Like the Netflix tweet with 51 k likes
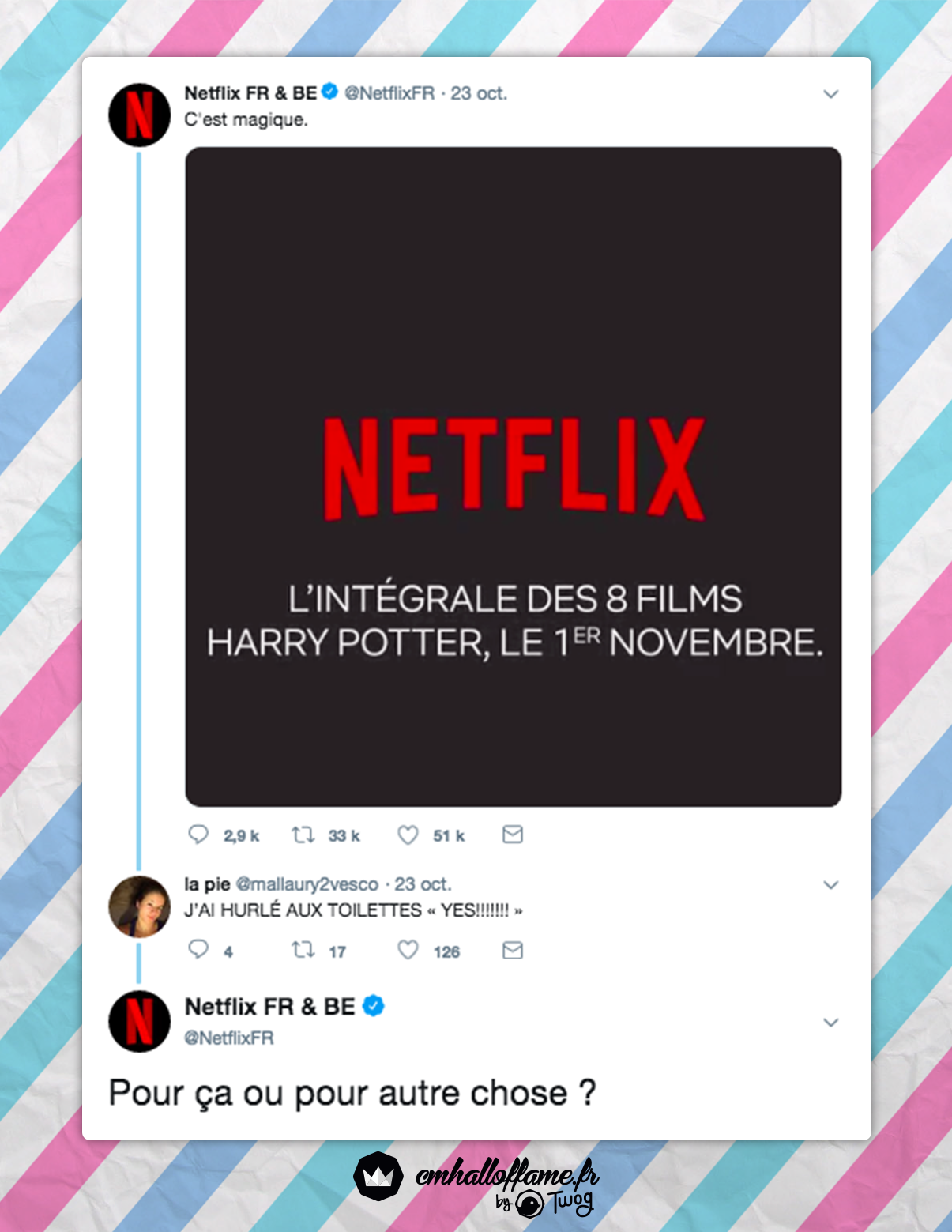 pos(408,835)
